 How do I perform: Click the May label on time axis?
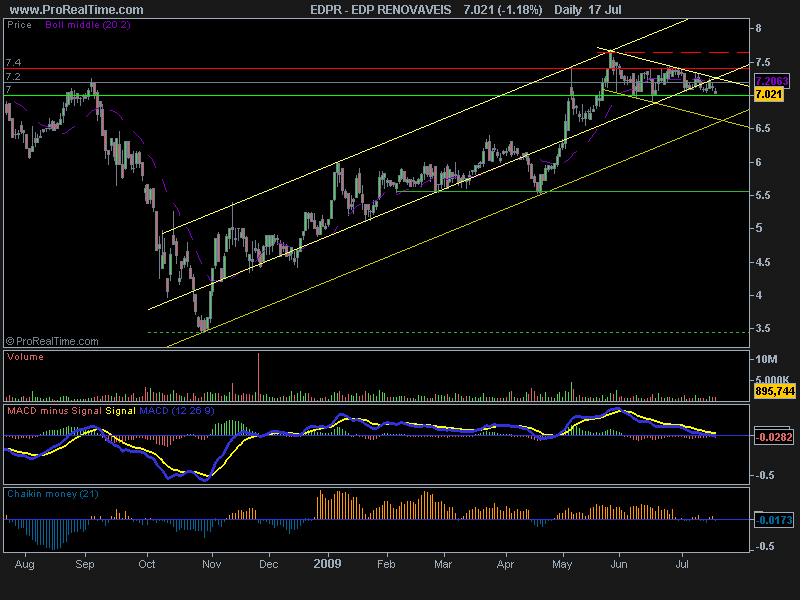(562, 564)
